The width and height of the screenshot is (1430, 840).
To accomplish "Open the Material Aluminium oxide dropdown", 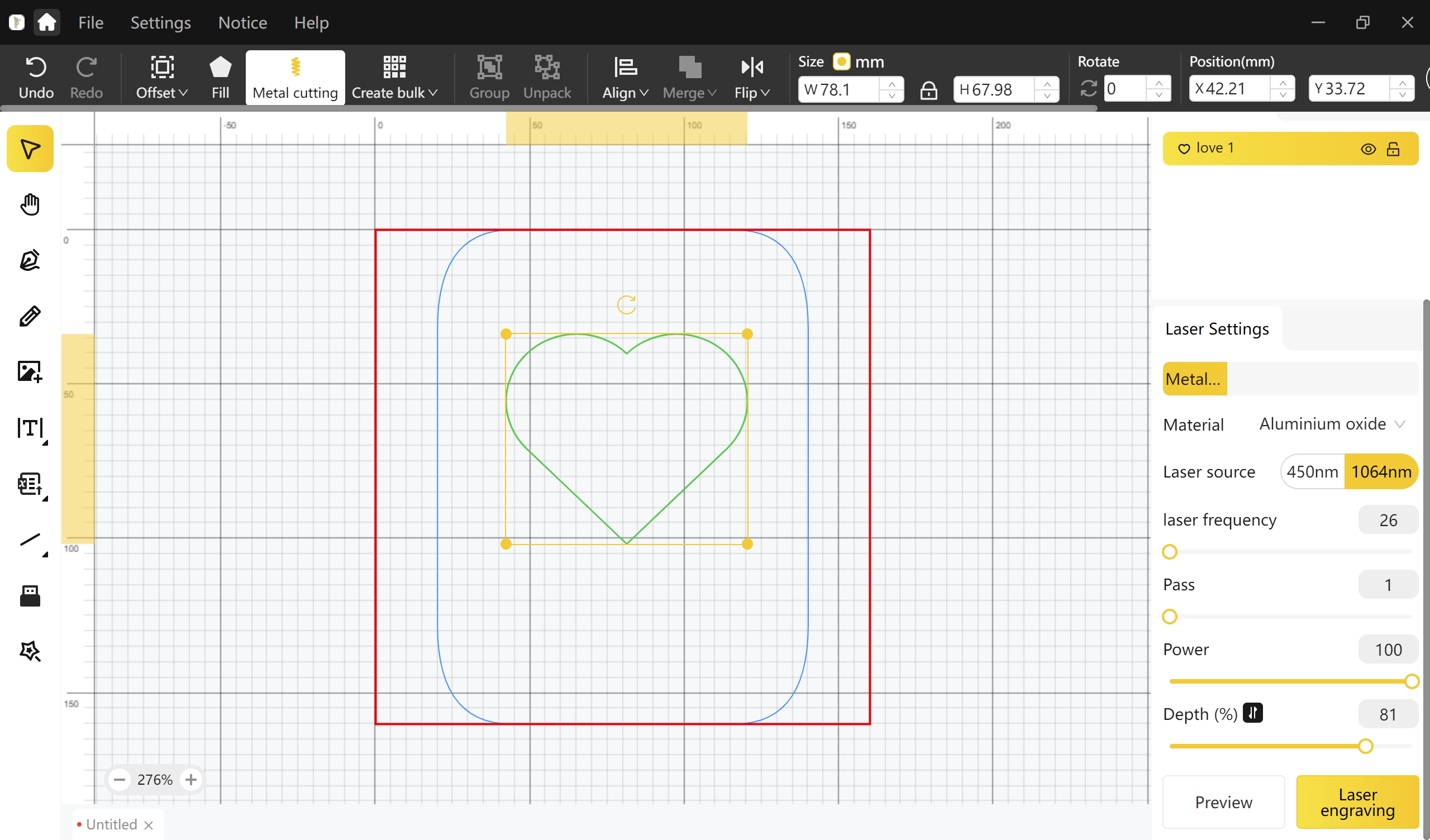I will click(1331, 424).
